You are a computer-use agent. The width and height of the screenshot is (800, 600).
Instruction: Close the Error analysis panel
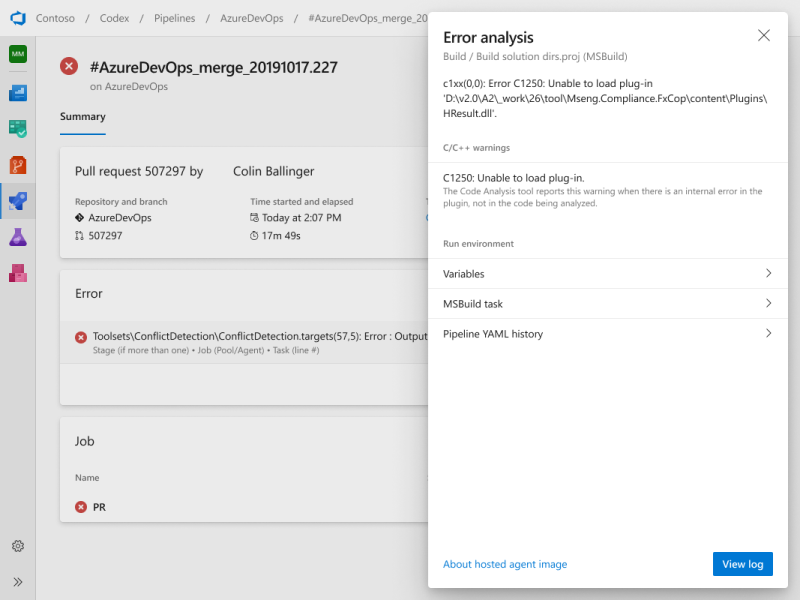coord(764,36)
